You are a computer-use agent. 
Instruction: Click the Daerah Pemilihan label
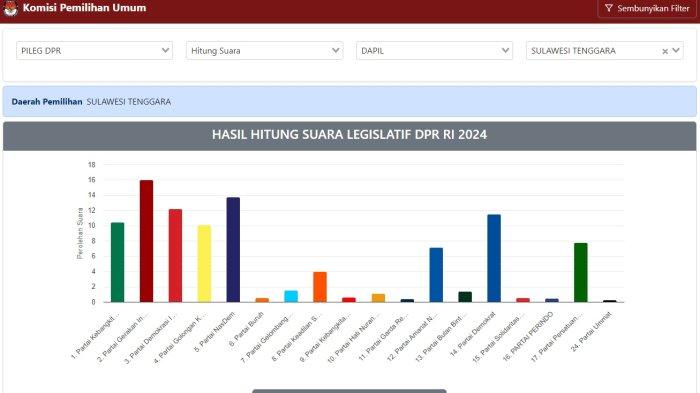[47, 102]
